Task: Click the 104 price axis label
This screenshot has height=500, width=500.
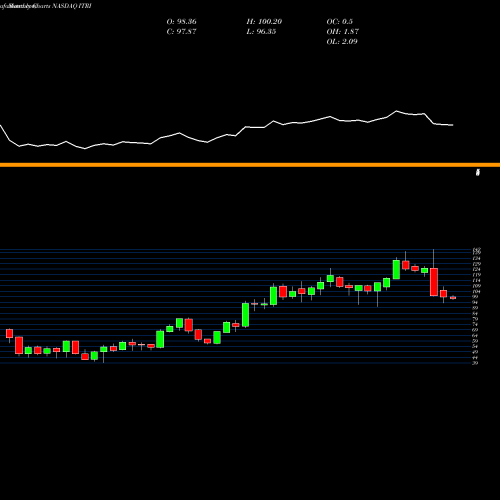Action: (476, 291)
